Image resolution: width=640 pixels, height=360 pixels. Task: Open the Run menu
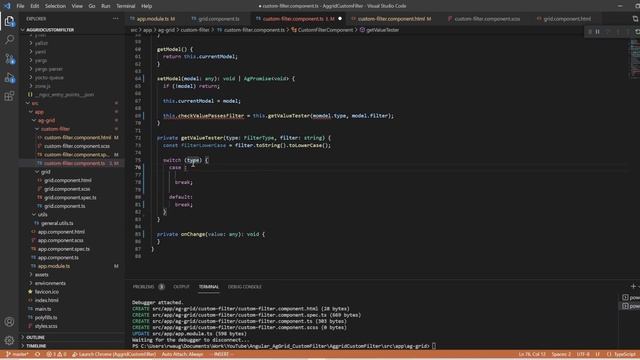coord(106,6)
